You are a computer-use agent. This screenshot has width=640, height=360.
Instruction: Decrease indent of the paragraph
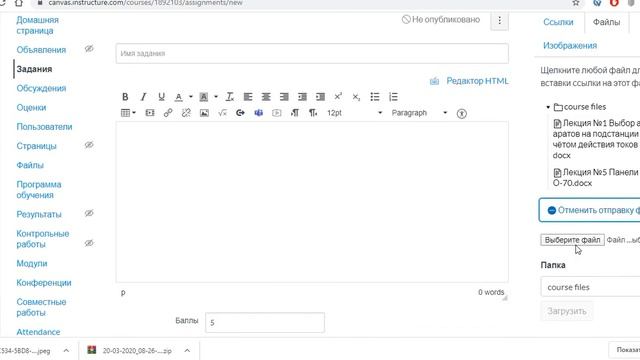click(302, 97)
